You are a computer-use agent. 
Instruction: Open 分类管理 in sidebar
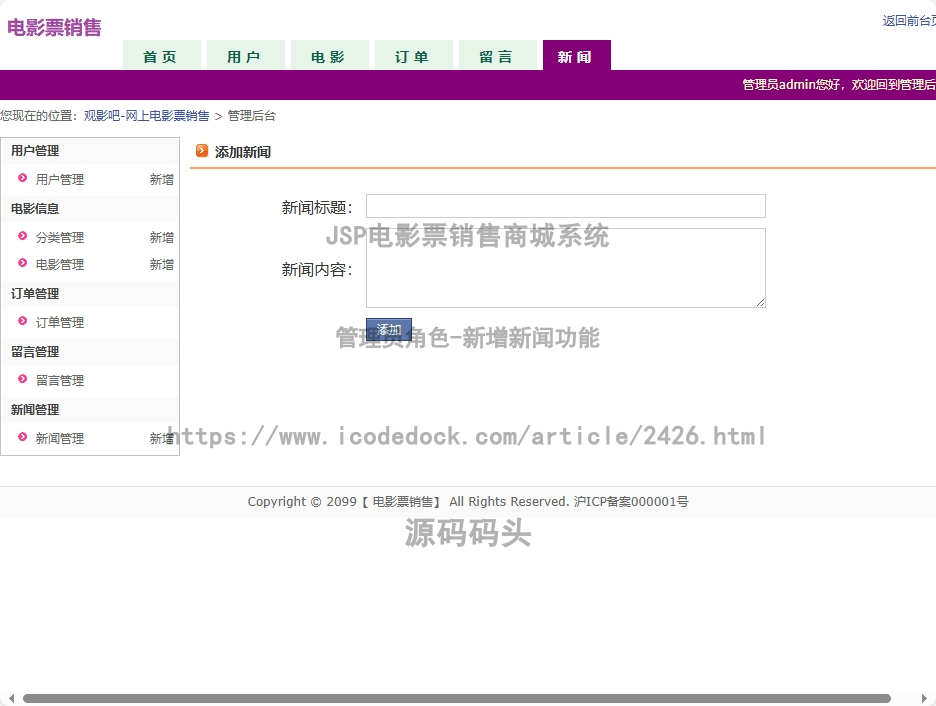coord(60,238)
